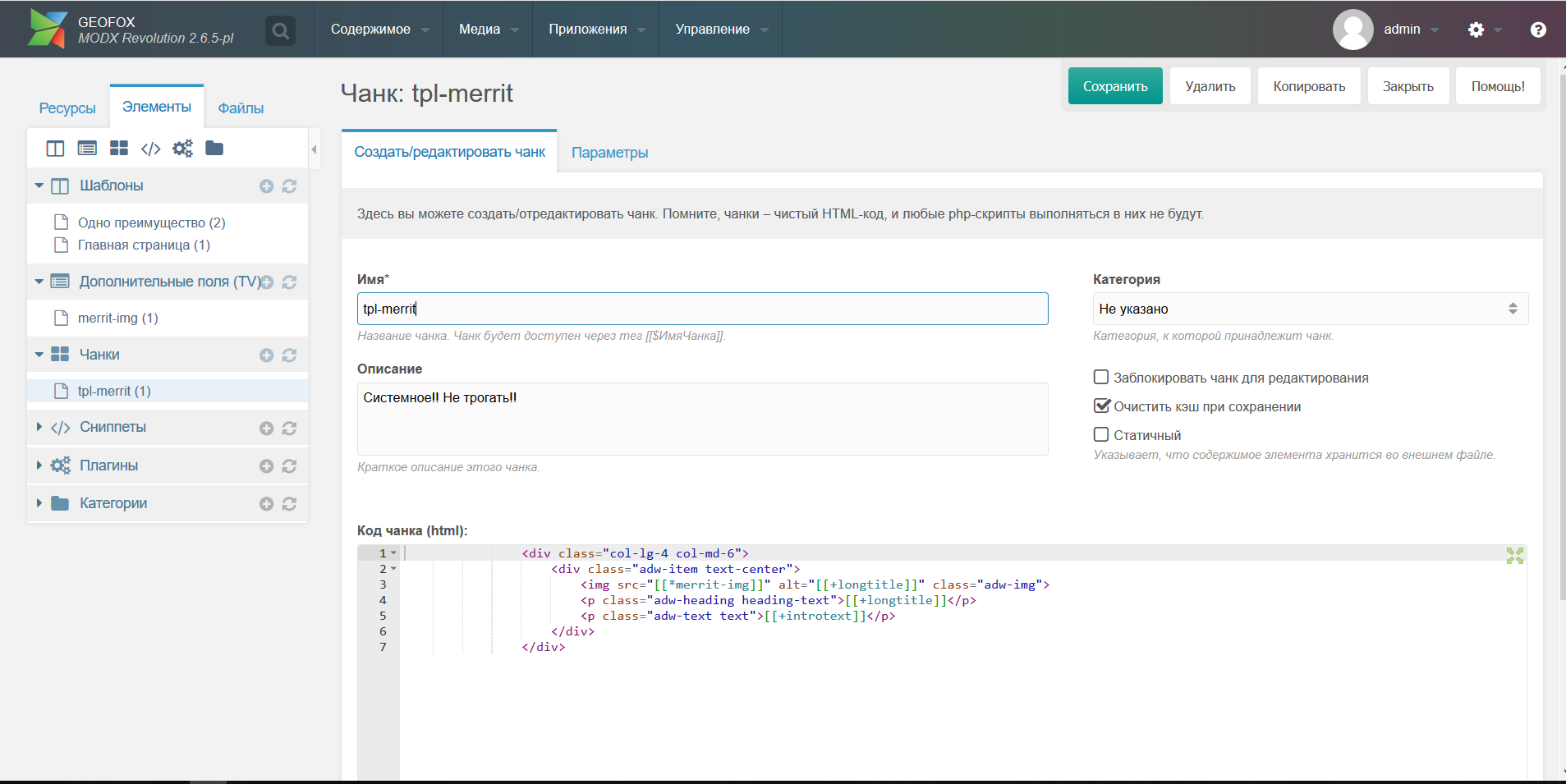Screen dimensions: 1566x784
Task: Create new TV via toolbar icon
Action: point(87,149)
